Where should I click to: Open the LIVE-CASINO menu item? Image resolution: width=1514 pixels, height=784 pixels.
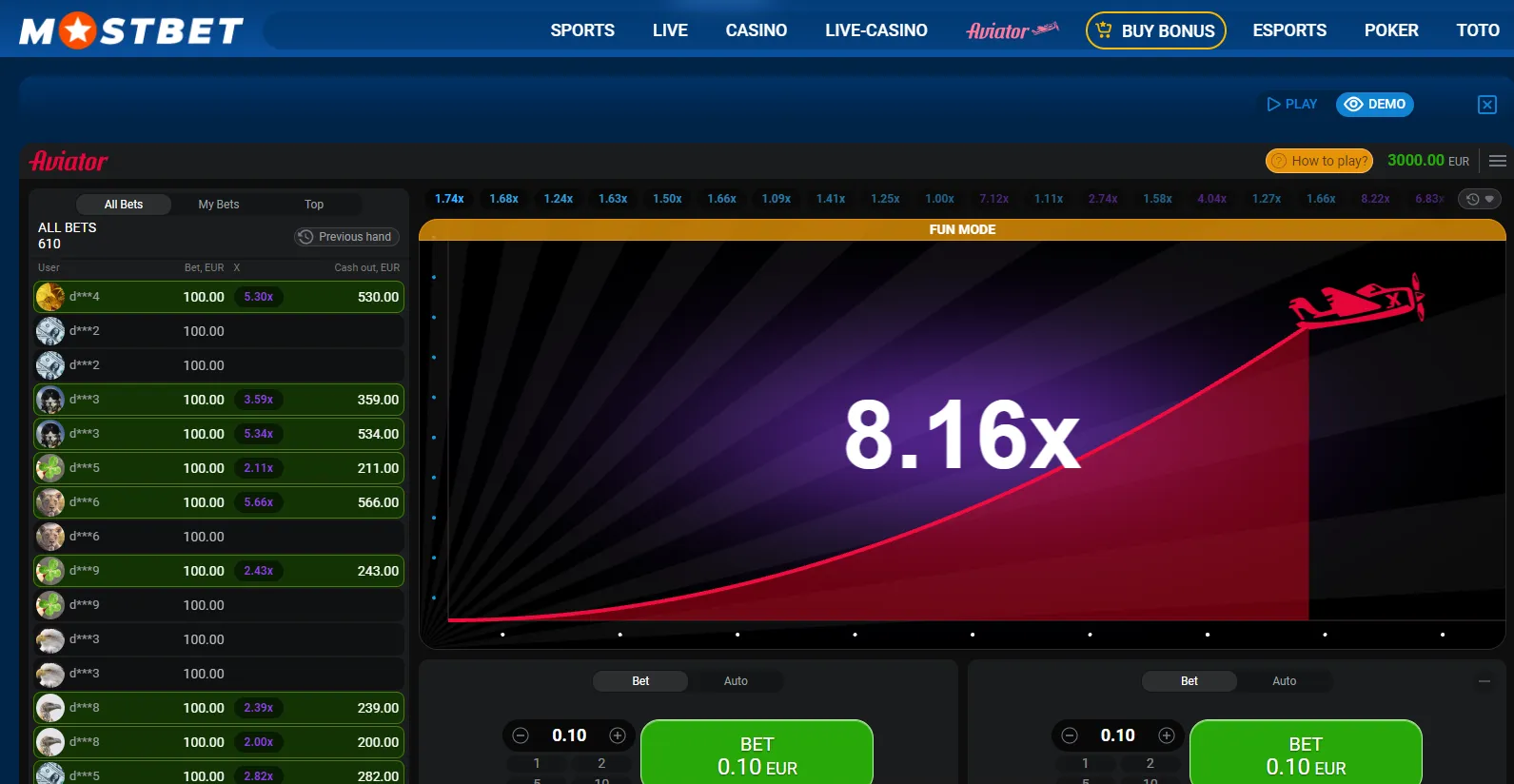click(x=875, y=30)
